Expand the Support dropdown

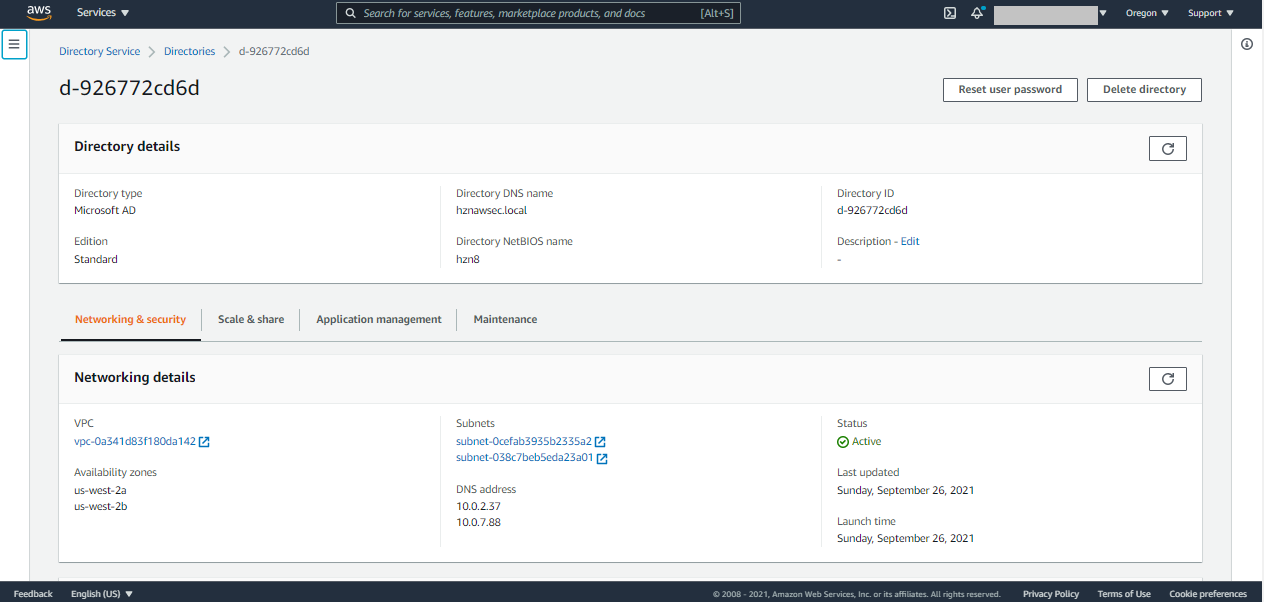(x=1210, y=13)
